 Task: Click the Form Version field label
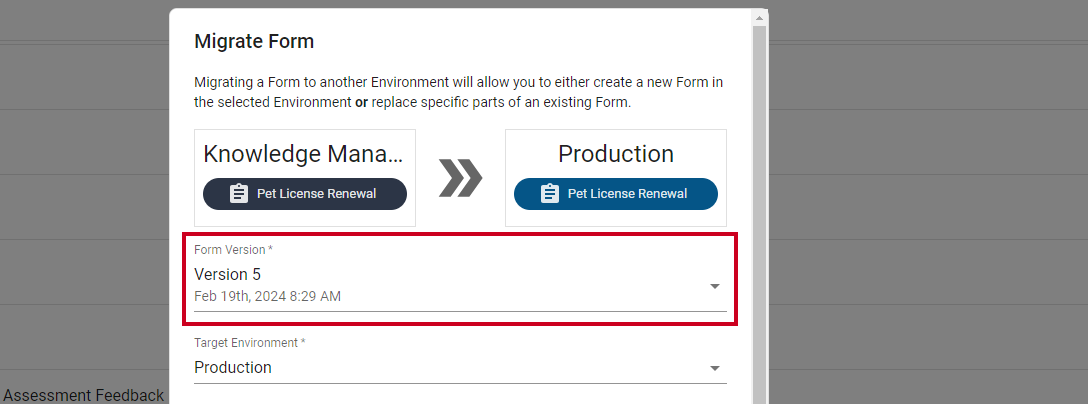point(233,249)
